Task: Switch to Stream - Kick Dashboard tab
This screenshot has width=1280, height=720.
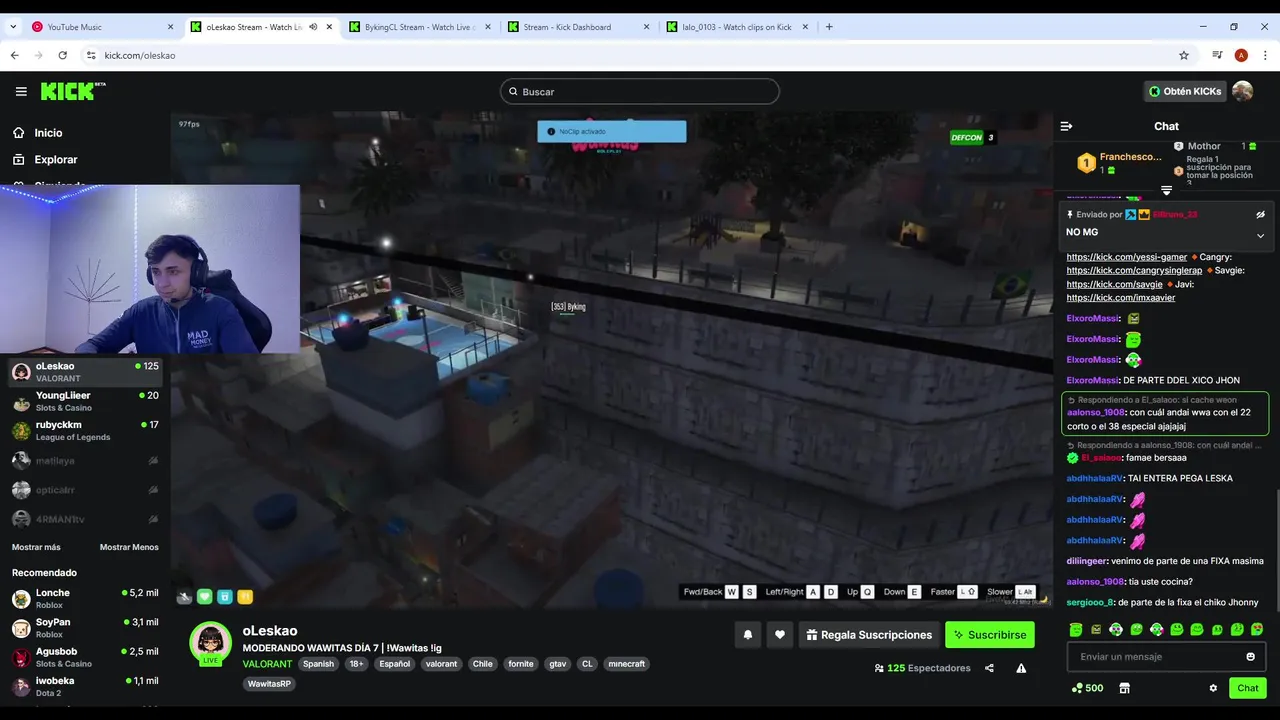Action: [x=579, y=27]
